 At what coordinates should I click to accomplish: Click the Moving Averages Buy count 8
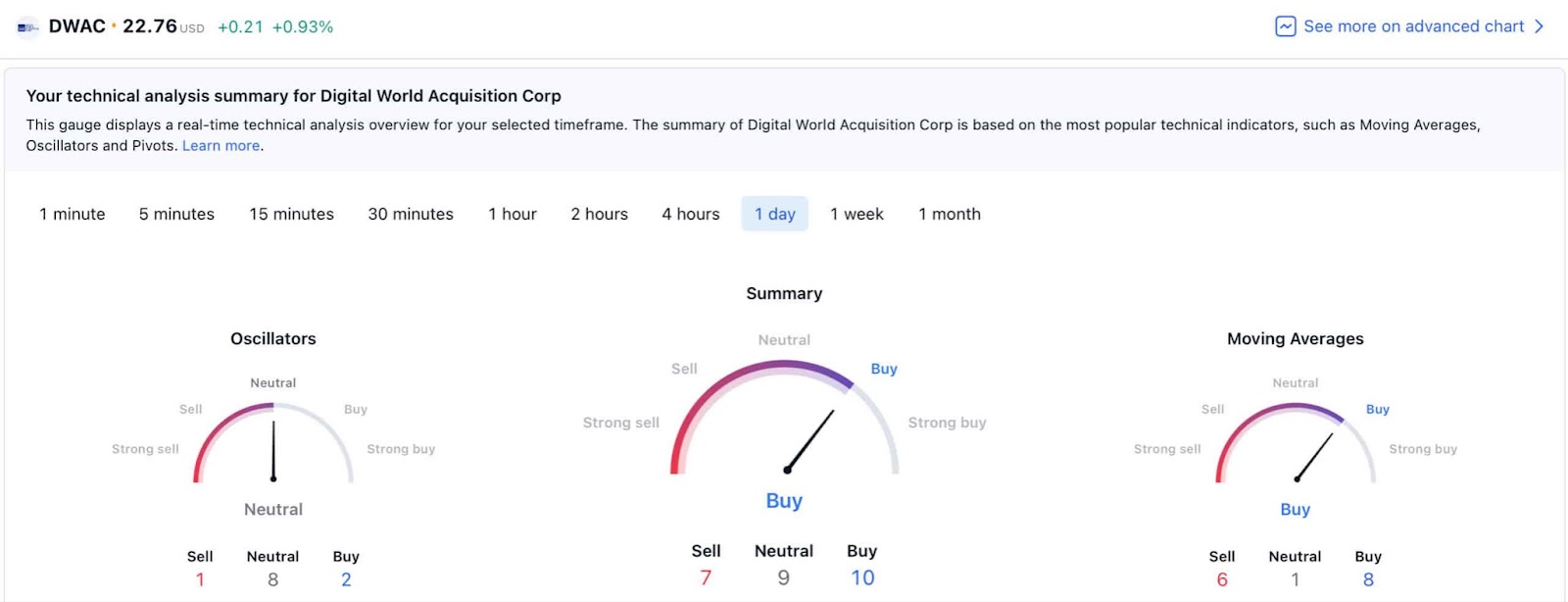point(1368,580)
